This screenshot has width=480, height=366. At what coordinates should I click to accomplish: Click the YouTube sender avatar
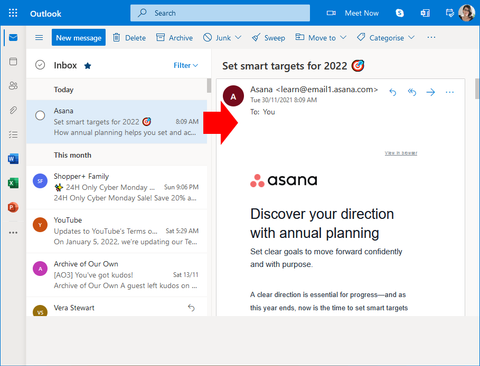pyautogui.click(x=40, y=225)
